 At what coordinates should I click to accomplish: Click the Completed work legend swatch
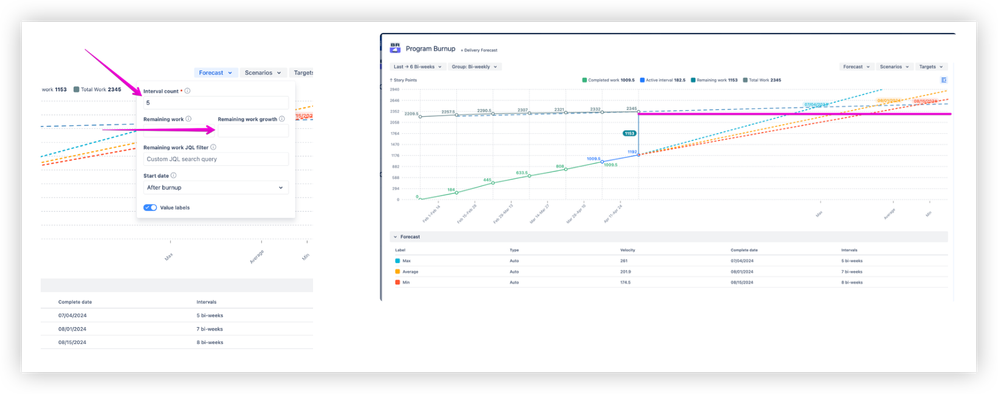click(x=584, y=80)
